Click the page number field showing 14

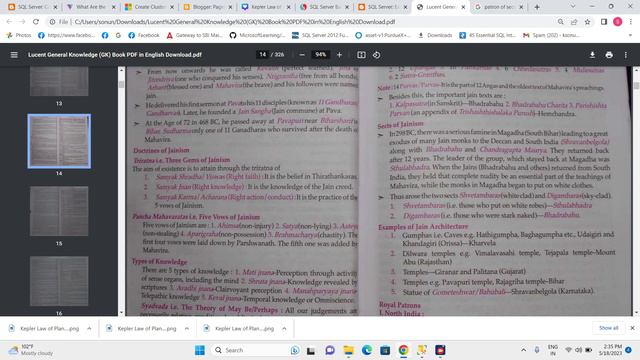pos(262,54)
